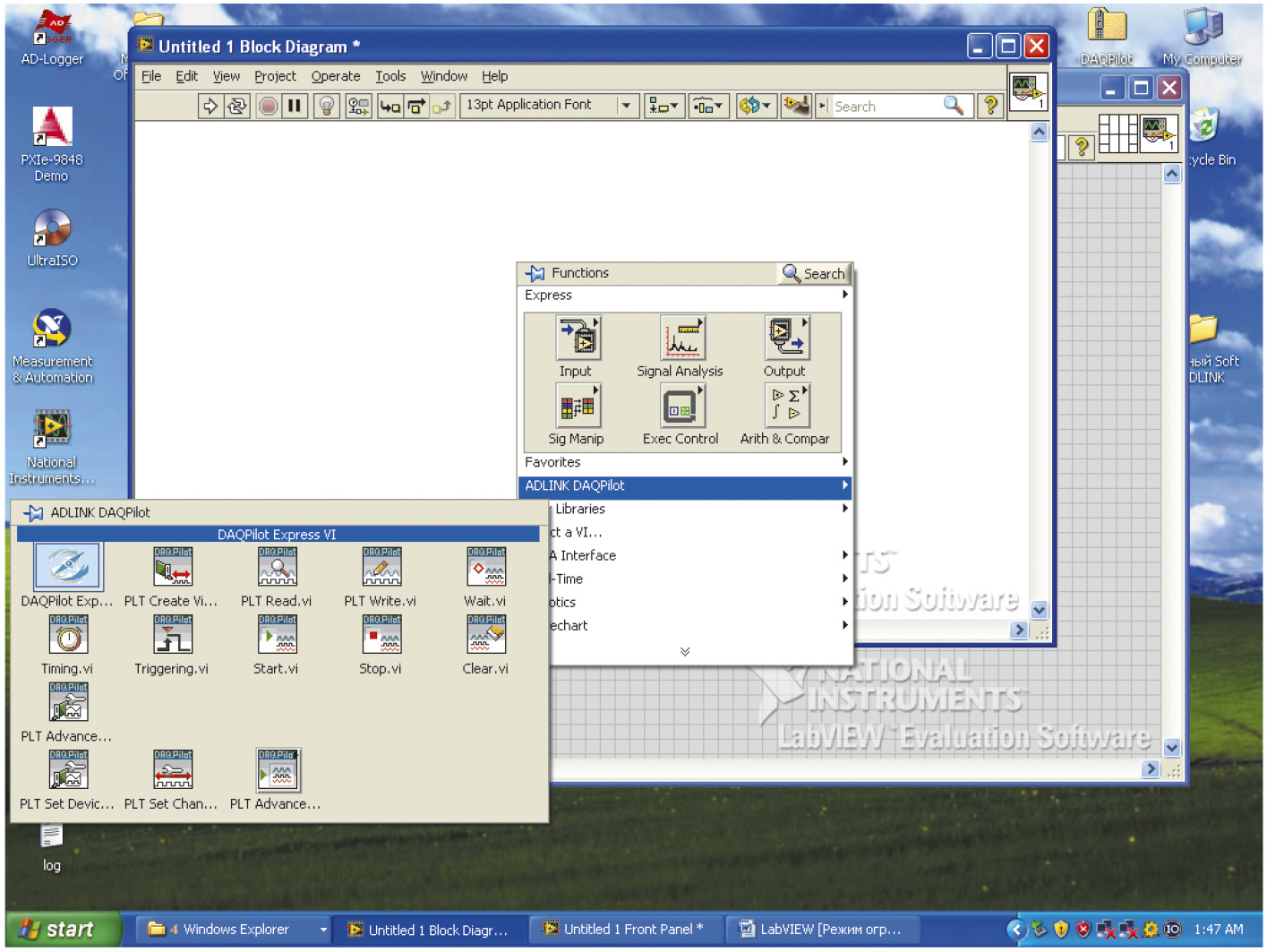
Task: Select the Start.vi icon
Action: (x=278, y=635)
